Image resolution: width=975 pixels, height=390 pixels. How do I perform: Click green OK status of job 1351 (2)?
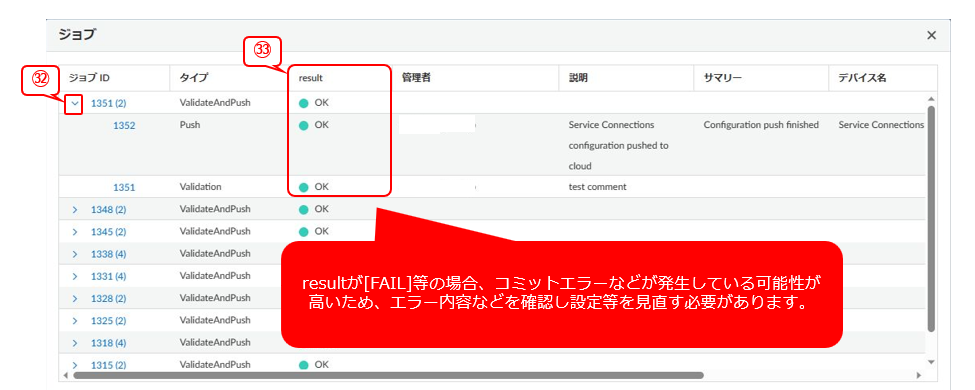[x=313, y=103]
